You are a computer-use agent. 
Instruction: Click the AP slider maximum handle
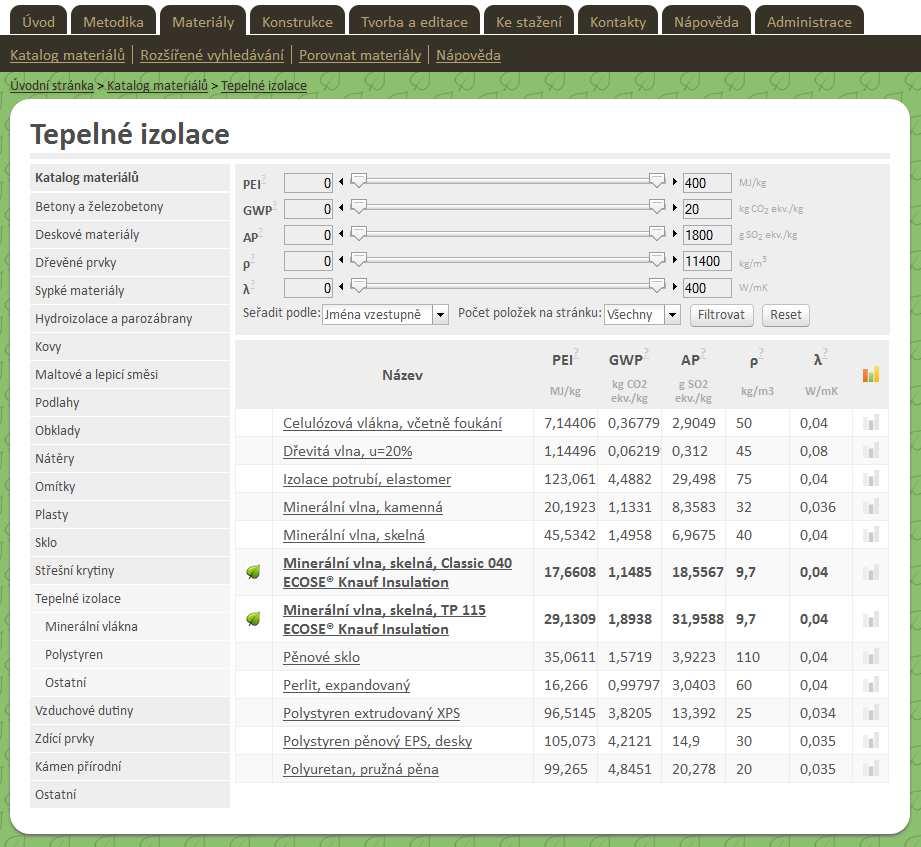click(657, 233)
